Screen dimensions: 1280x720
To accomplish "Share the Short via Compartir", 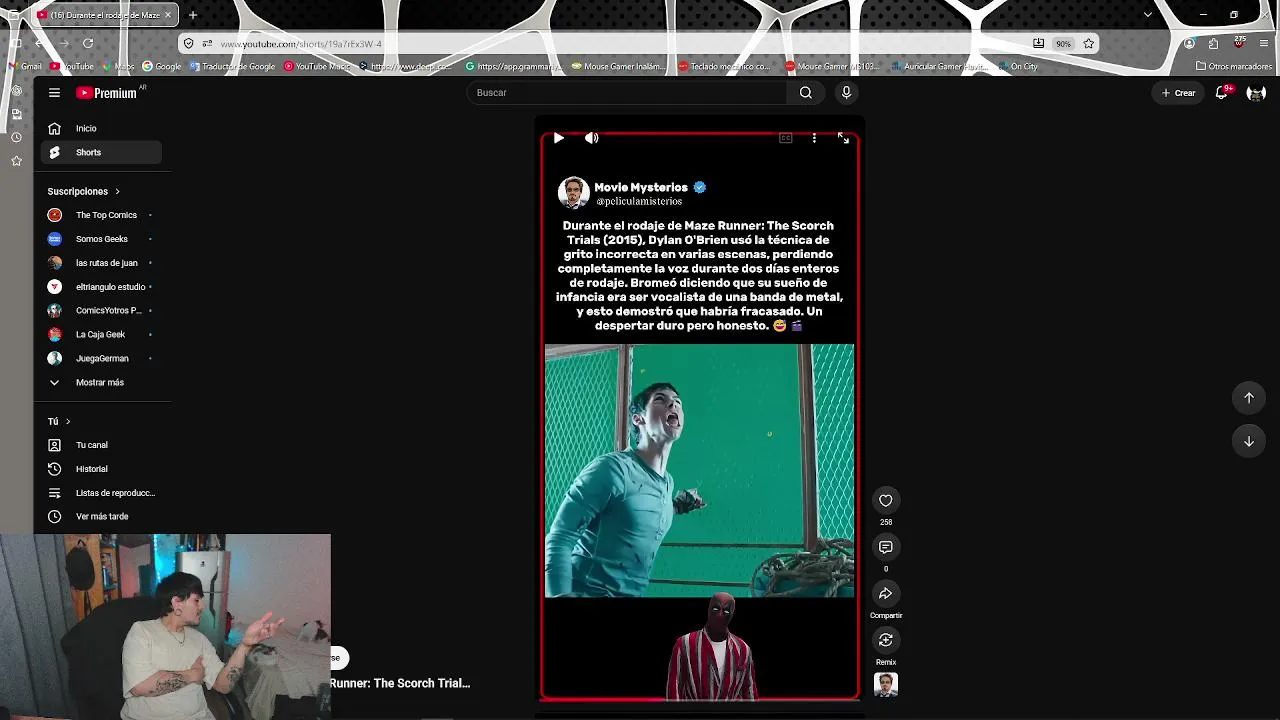I will [885, 594].
